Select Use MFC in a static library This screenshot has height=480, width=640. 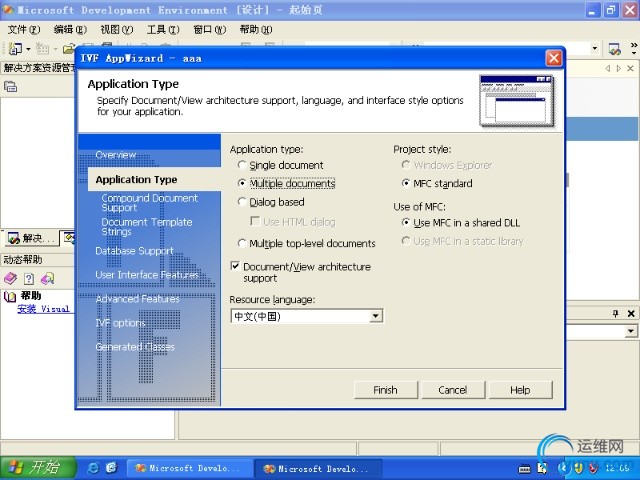pyautogui.click(x=462, y=241)
